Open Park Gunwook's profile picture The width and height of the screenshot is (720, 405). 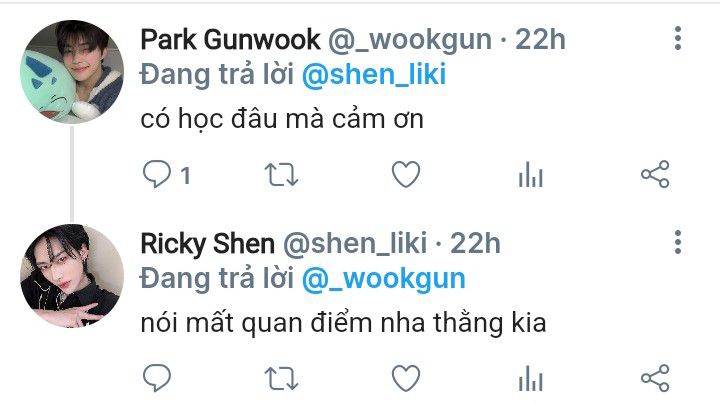(x=72, y=72)
